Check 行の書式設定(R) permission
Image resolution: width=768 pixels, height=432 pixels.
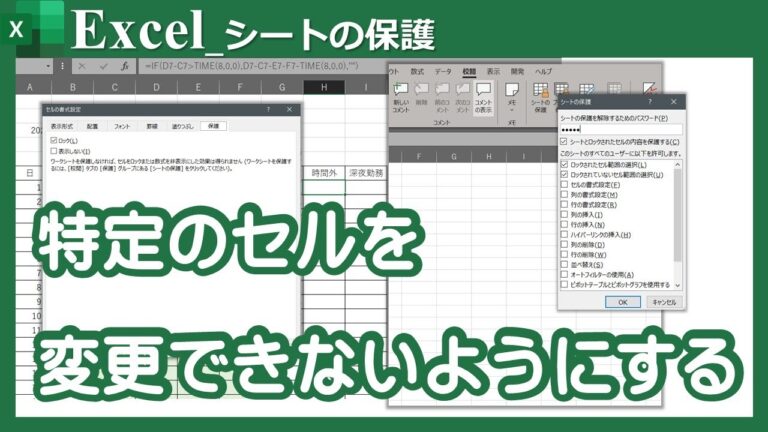(x=564, y=205)
